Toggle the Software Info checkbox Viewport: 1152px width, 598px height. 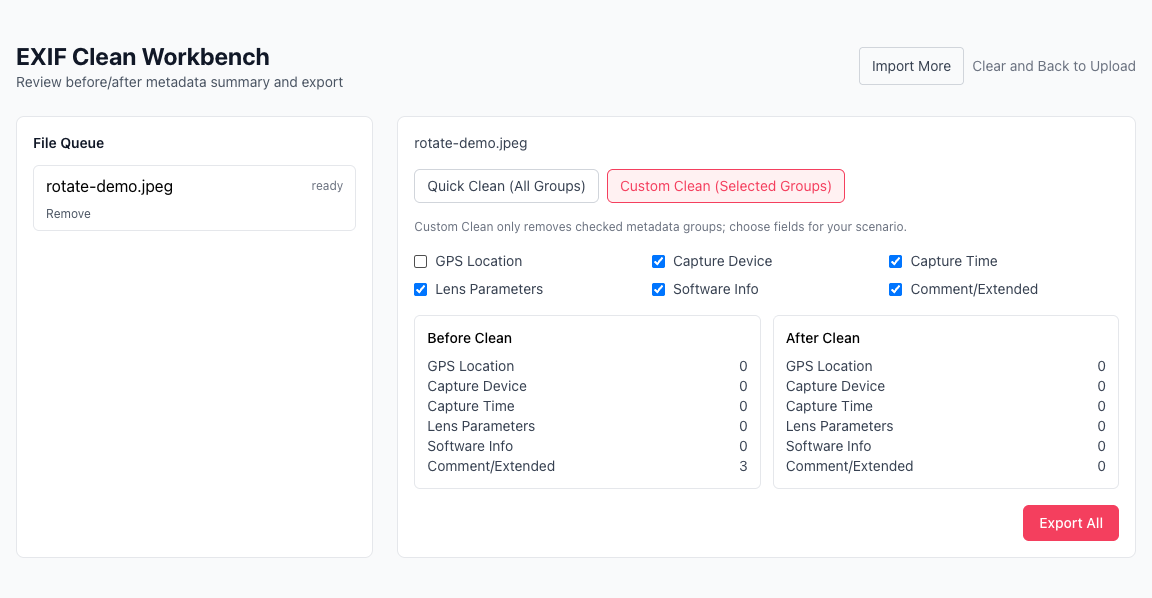tap(659, 290)
